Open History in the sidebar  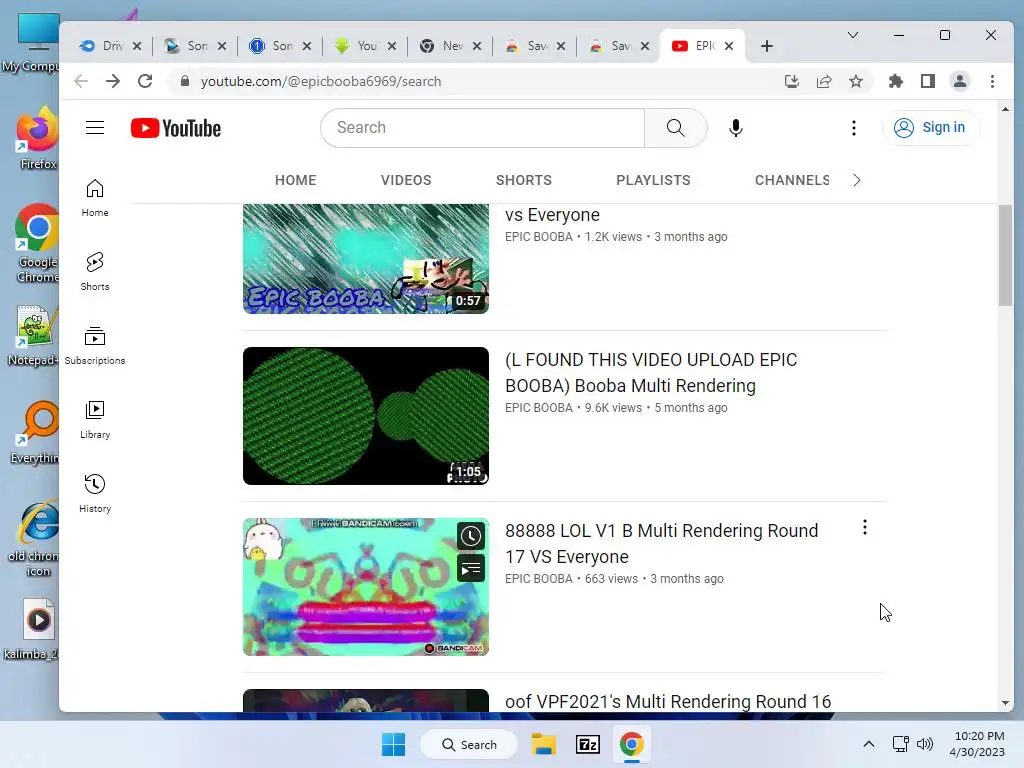(x=95, y=494)
